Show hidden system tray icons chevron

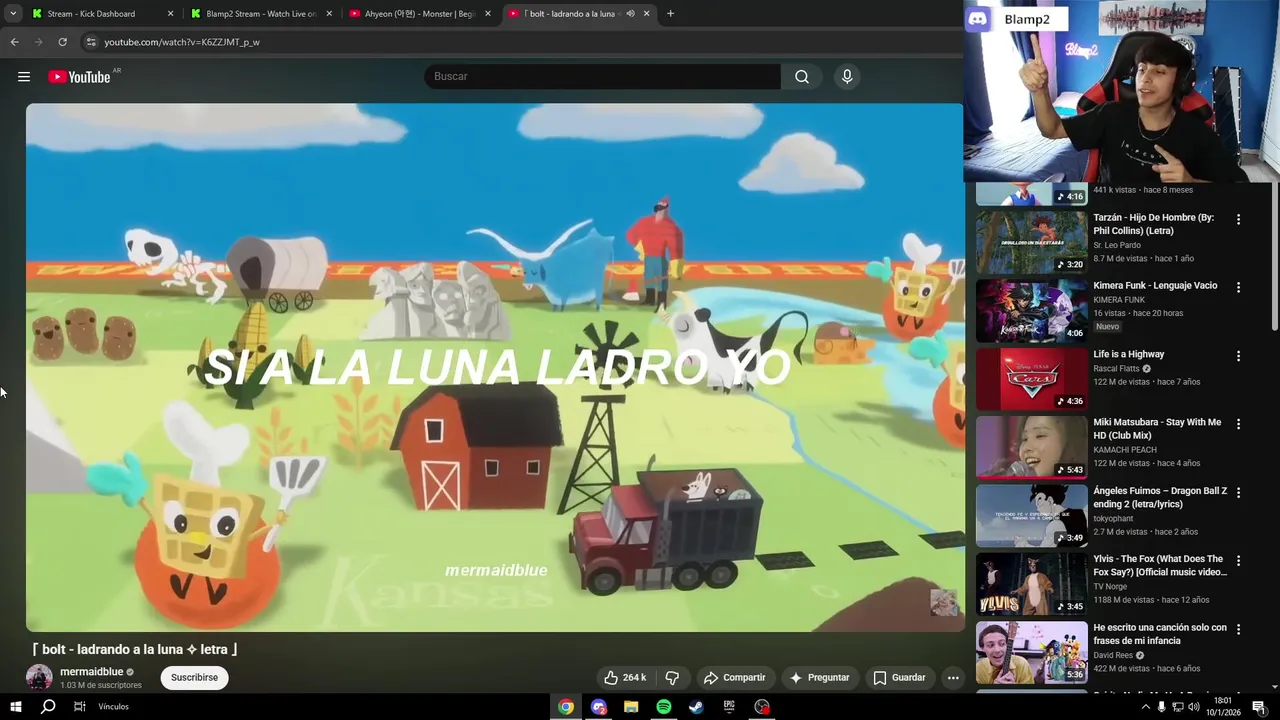point(1145,707)
